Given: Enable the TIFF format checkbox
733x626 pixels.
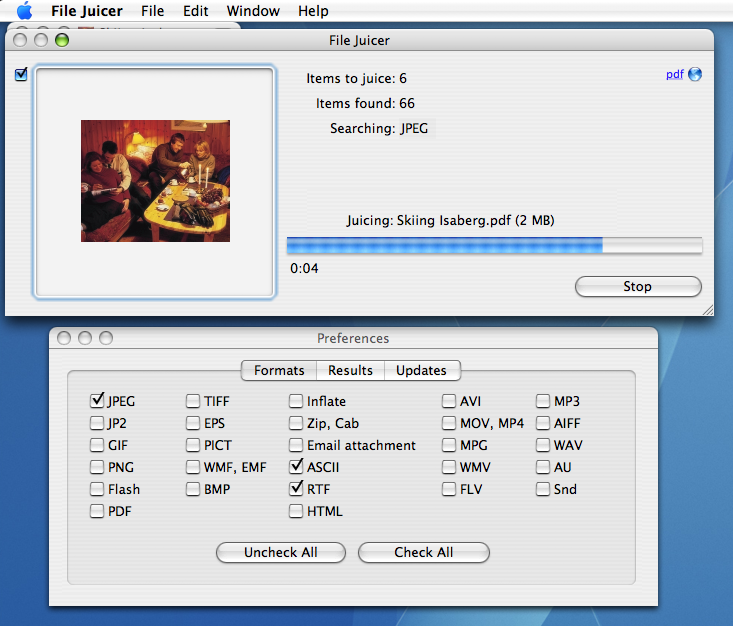Looking at the screenshot, I should [193, 401].
